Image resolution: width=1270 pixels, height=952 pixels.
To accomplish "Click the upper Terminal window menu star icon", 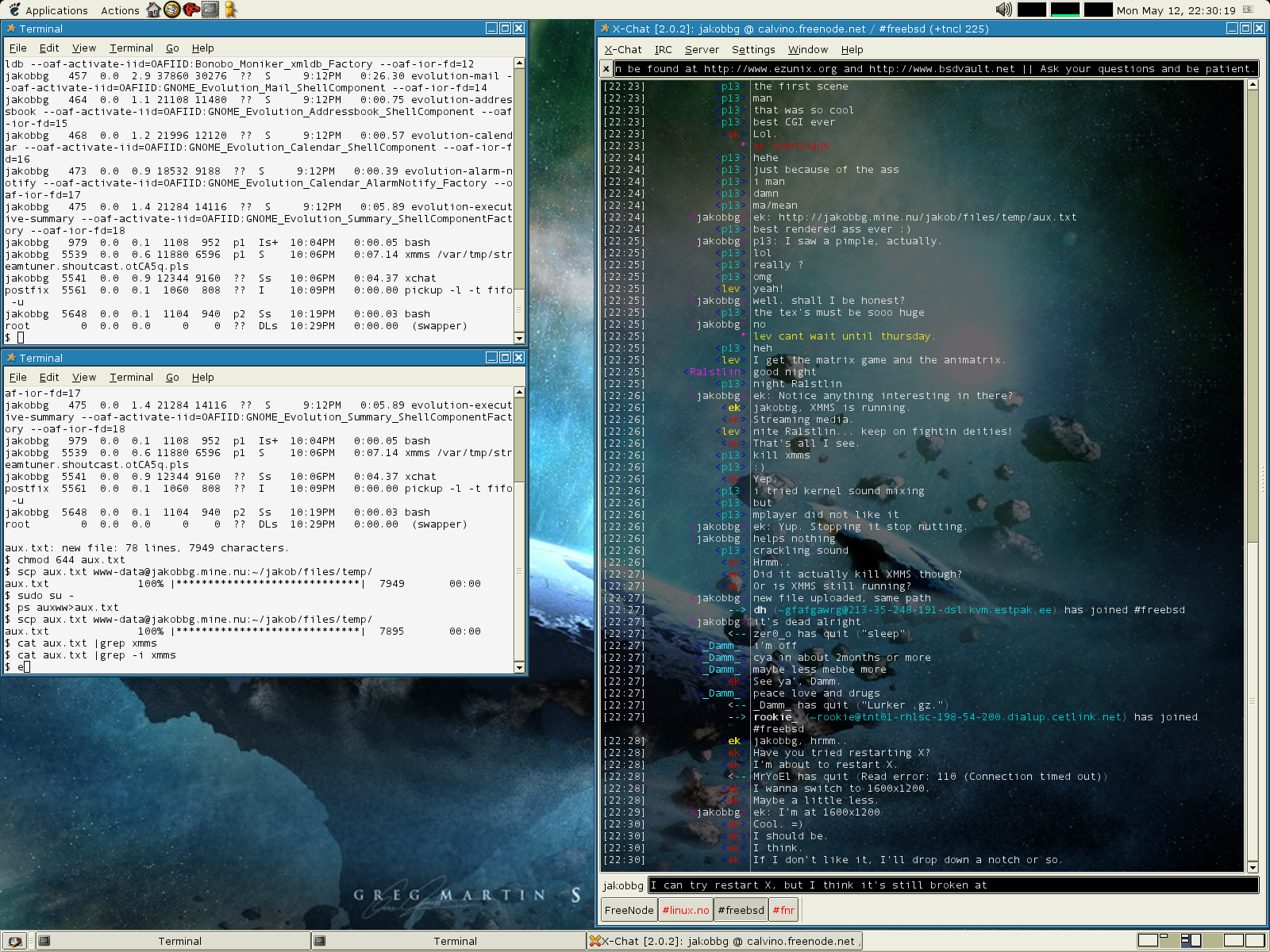I will click(x=11, y=29).
